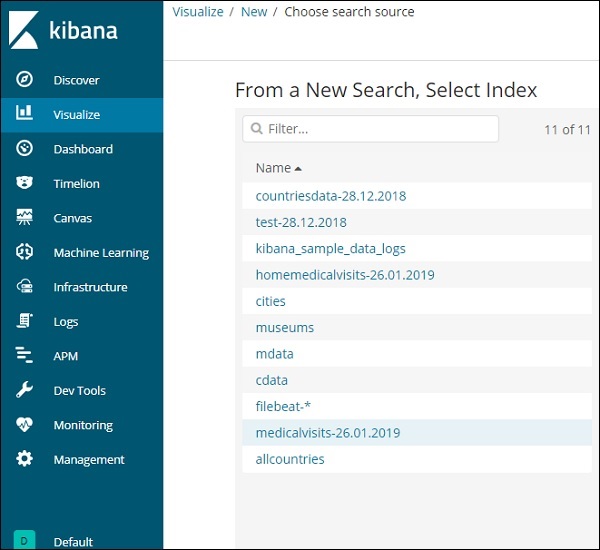Click the Discover compass icon
The width and height of the screenshot is (600, 550).
[25, 80]
